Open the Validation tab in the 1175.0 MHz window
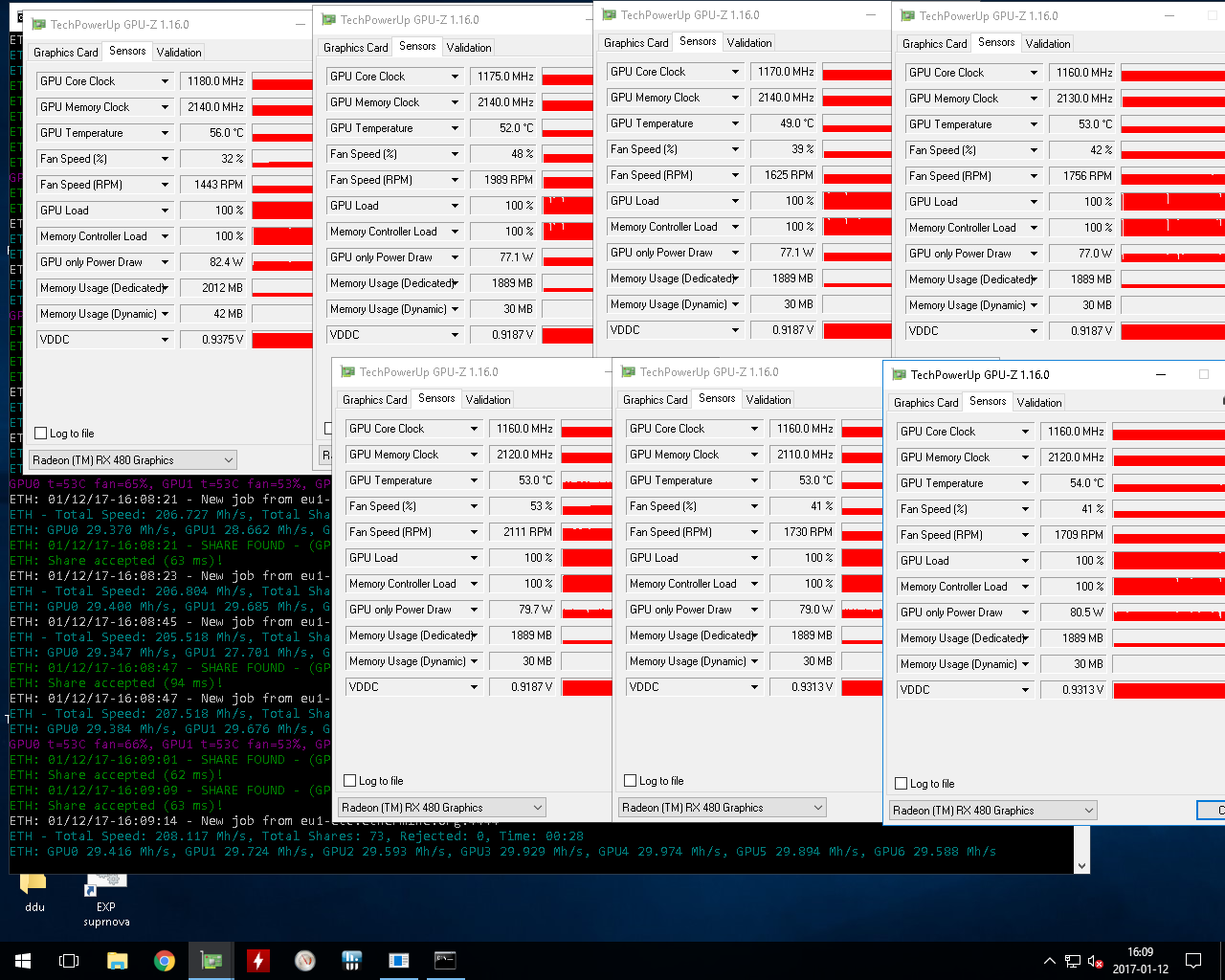Image resolution: width=1225 pixels, height=980 pixels. (x=469, y=48)
